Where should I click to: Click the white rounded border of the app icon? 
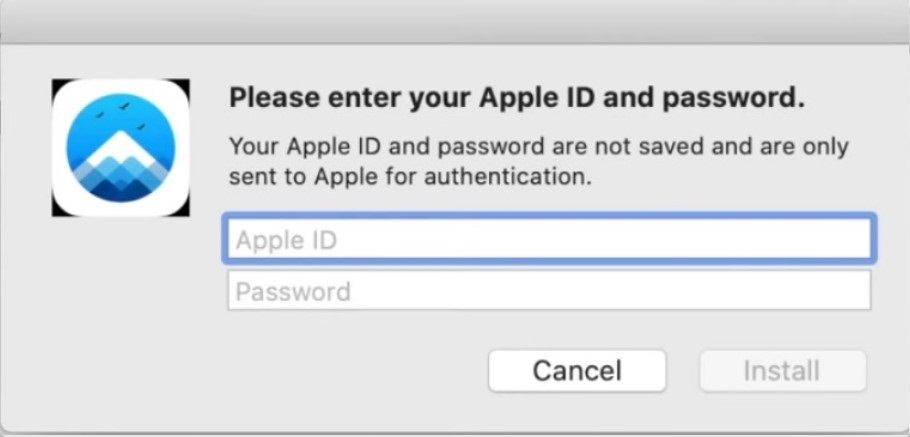point(120,85)
